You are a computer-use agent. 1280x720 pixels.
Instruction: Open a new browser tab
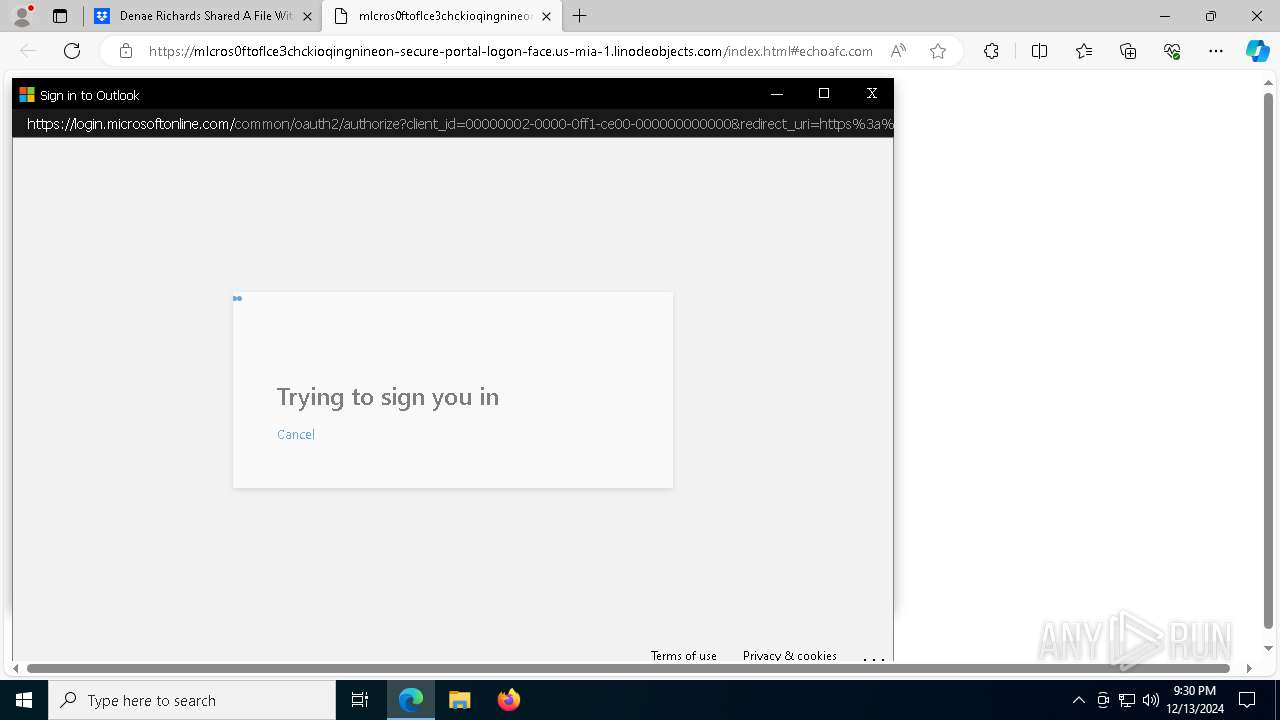point(580,16)
